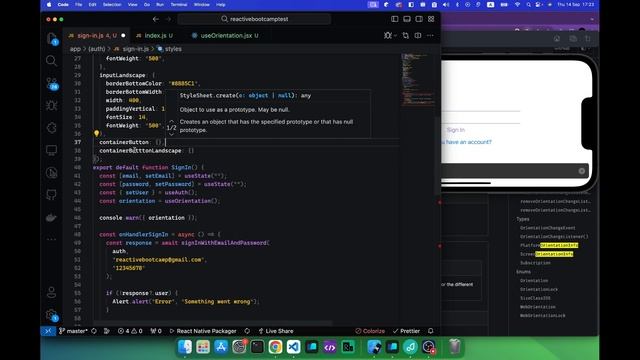
Task: Open Source Control view with badge
Action: [52, 83]
